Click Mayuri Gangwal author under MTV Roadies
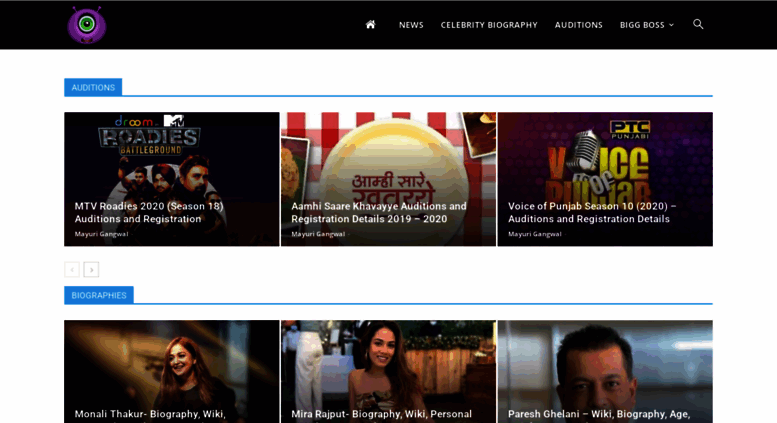 (101, 234)
